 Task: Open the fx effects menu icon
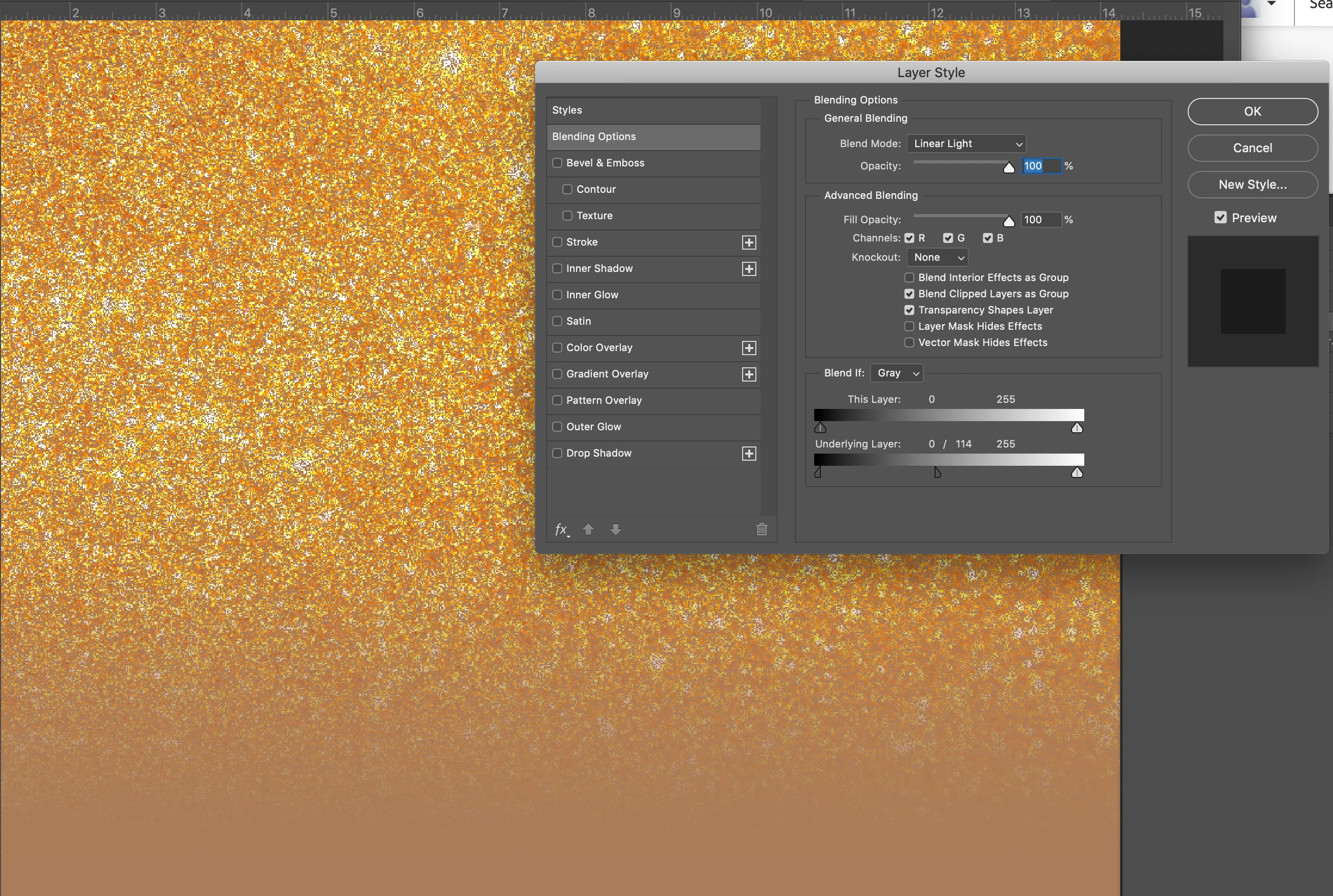pyautogui.click(x=562, y=530)
